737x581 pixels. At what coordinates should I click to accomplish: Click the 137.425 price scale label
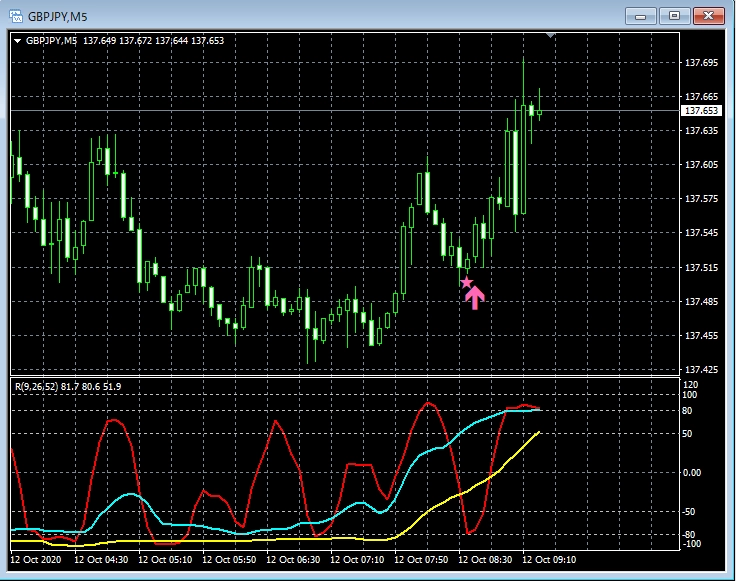tap(701, 370)
